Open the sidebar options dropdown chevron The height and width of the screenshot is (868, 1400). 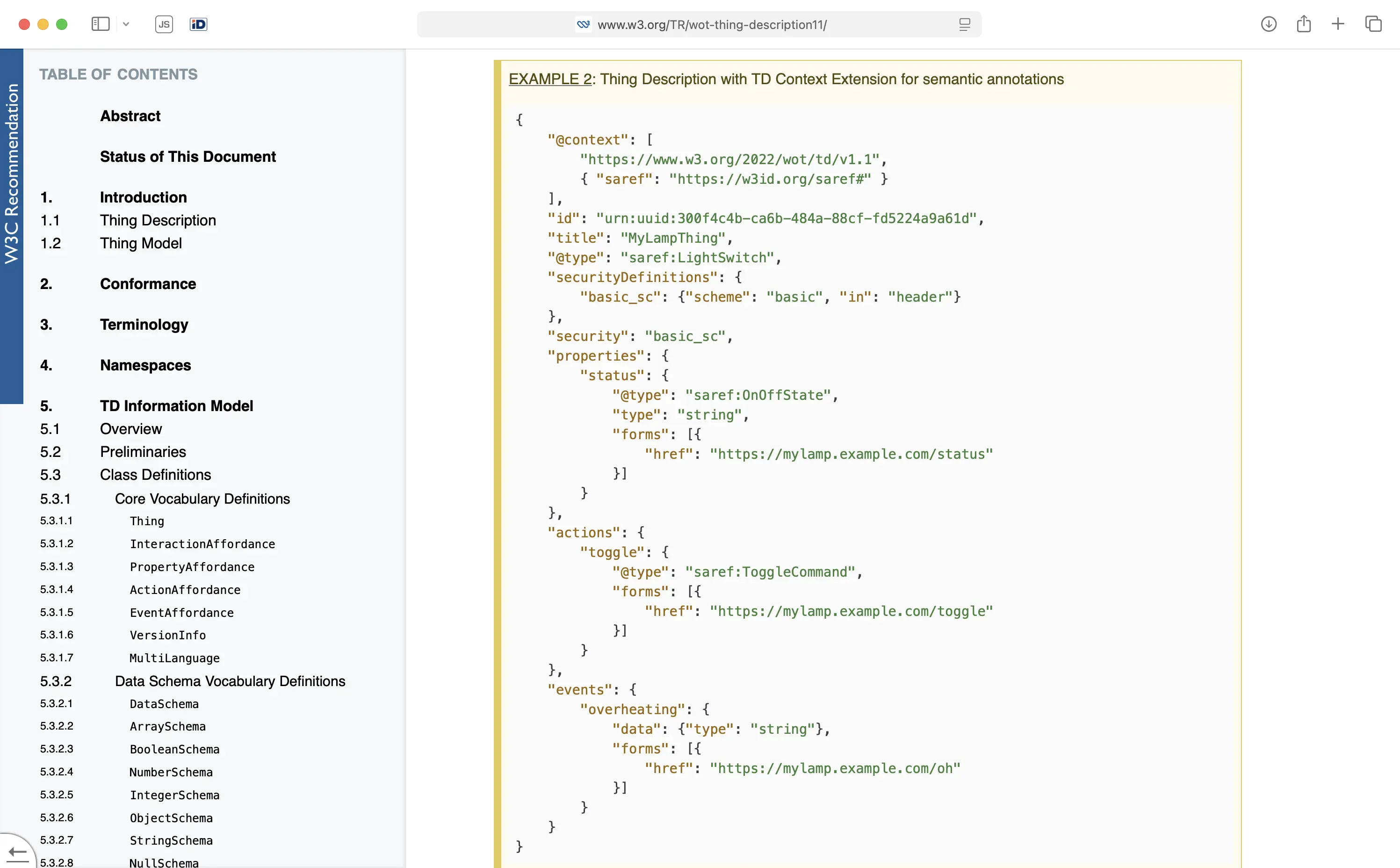(x=126, y=24)
